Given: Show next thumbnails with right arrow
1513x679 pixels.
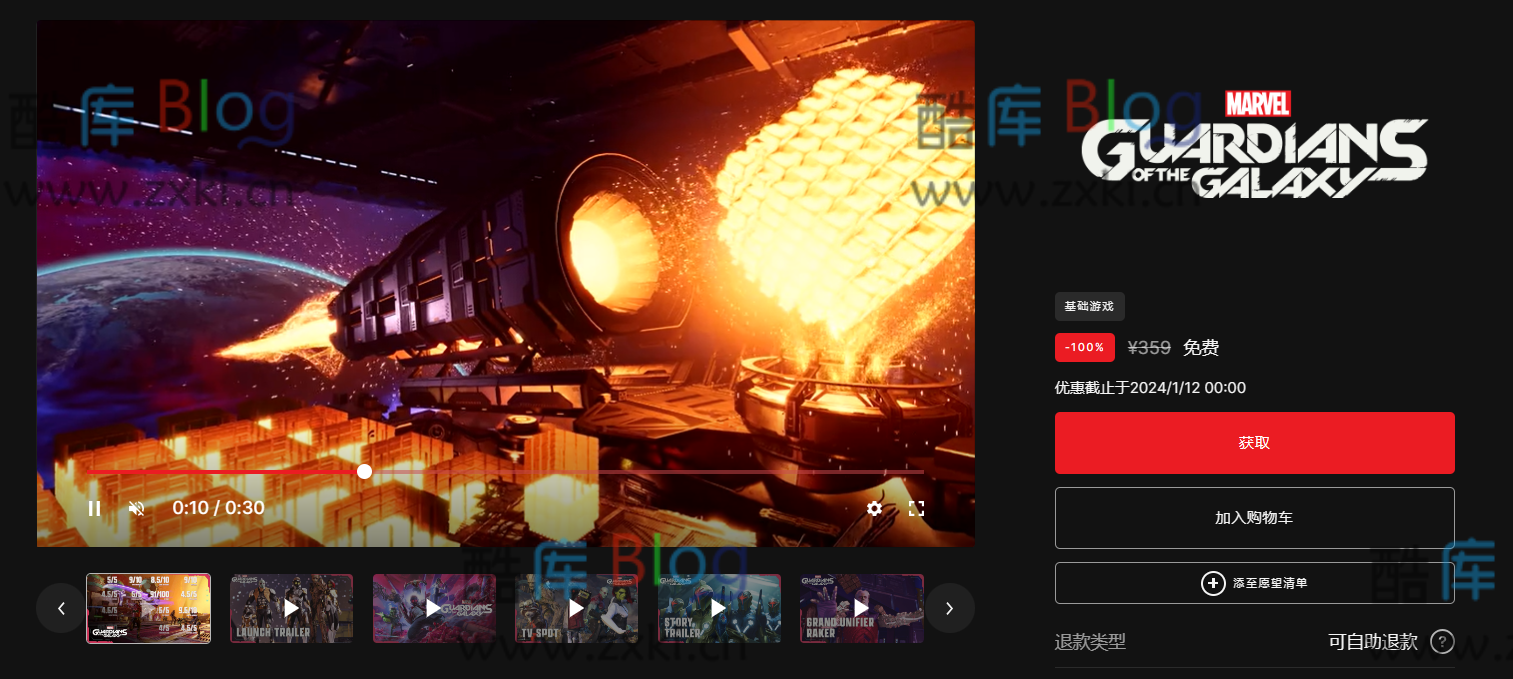Looking at the screenshot, I should (x=949, y=608).
